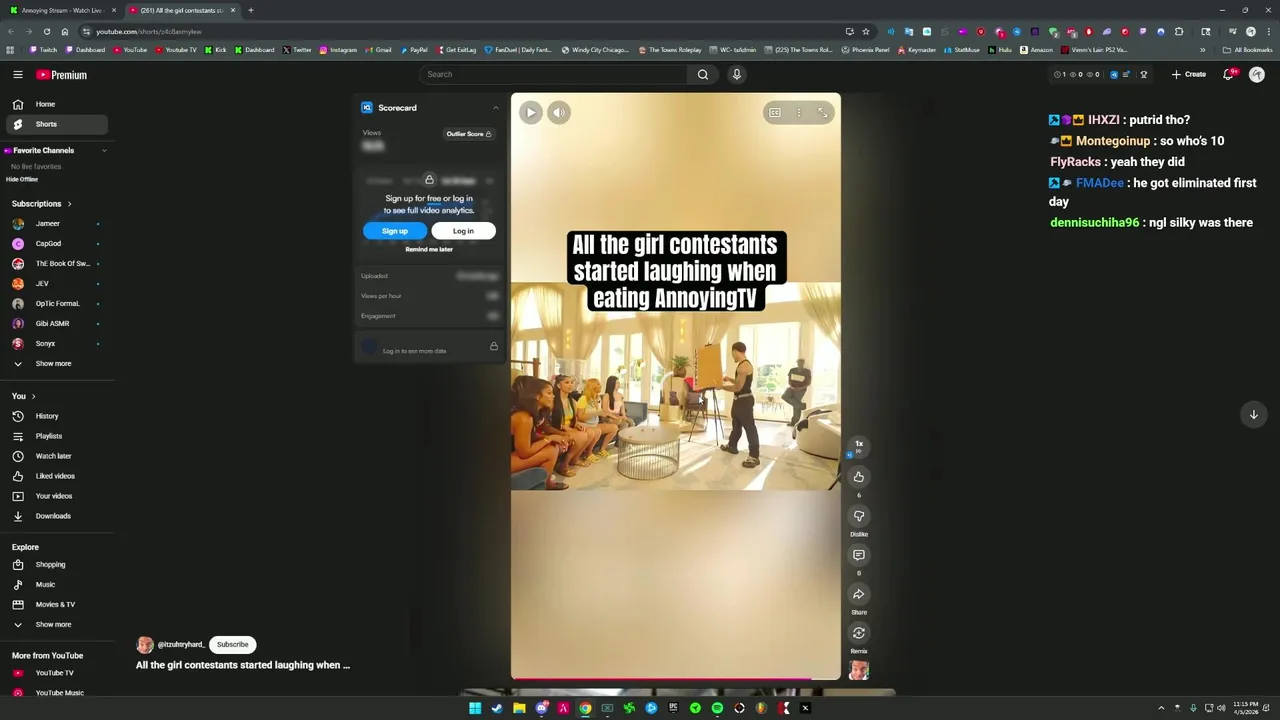Screen dimensions: 1280x720
Task: Open the sound thumbnail below Remix
Action: click(859, 670)
